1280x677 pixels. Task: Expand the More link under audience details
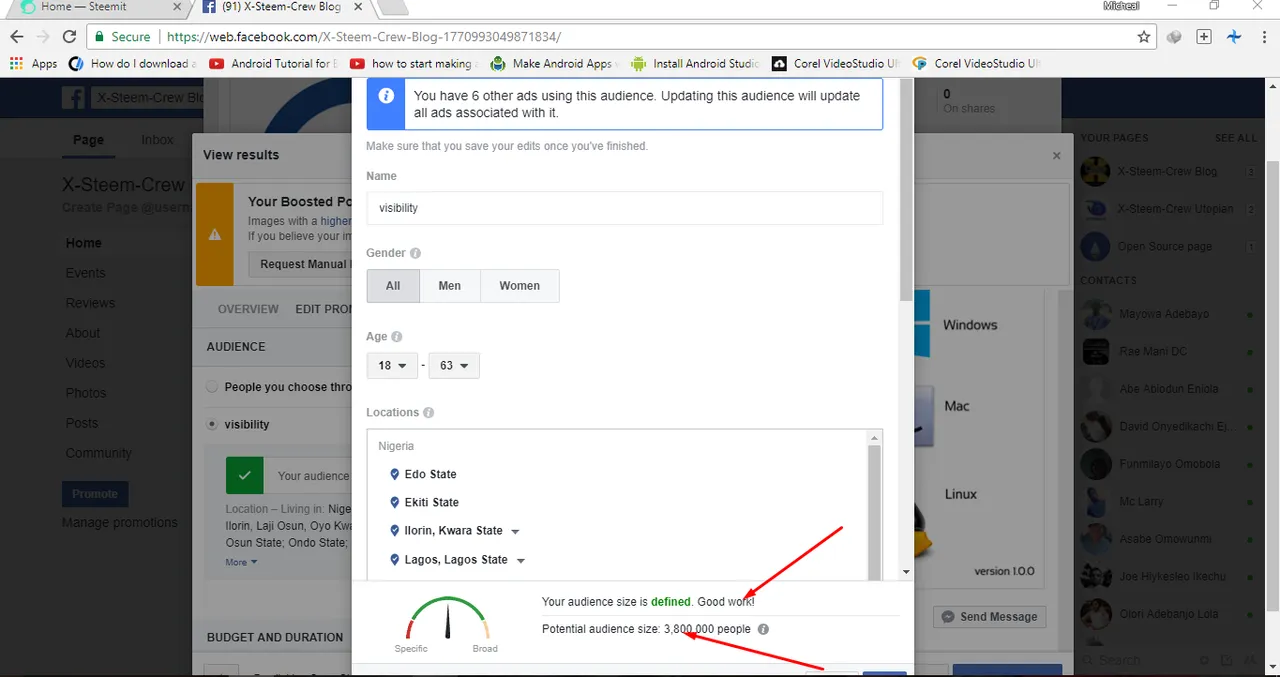(x=241, y=562)
